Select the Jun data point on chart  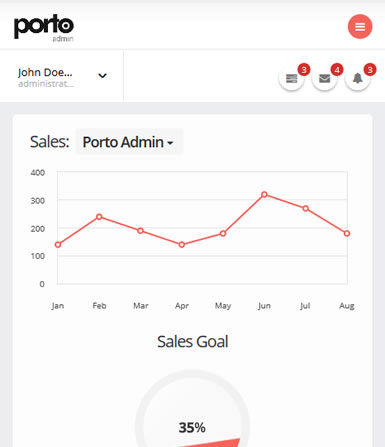(x=264, y=194)
